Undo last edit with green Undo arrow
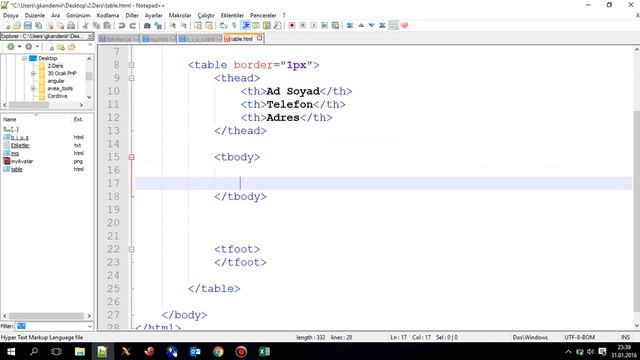640x360 pixels. pos(122,26)
